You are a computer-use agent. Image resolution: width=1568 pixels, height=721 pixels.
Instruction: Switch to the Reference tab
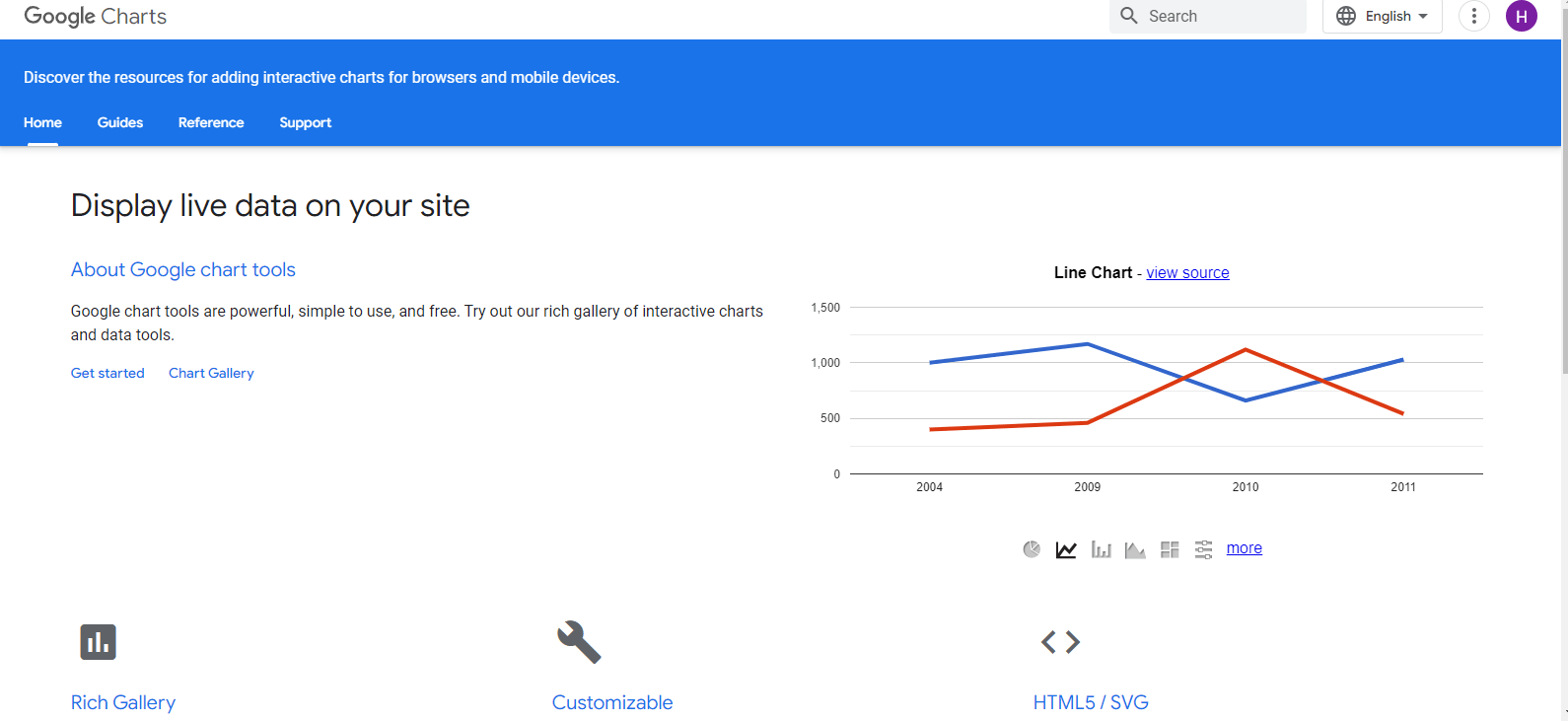[x=210, y=122]
